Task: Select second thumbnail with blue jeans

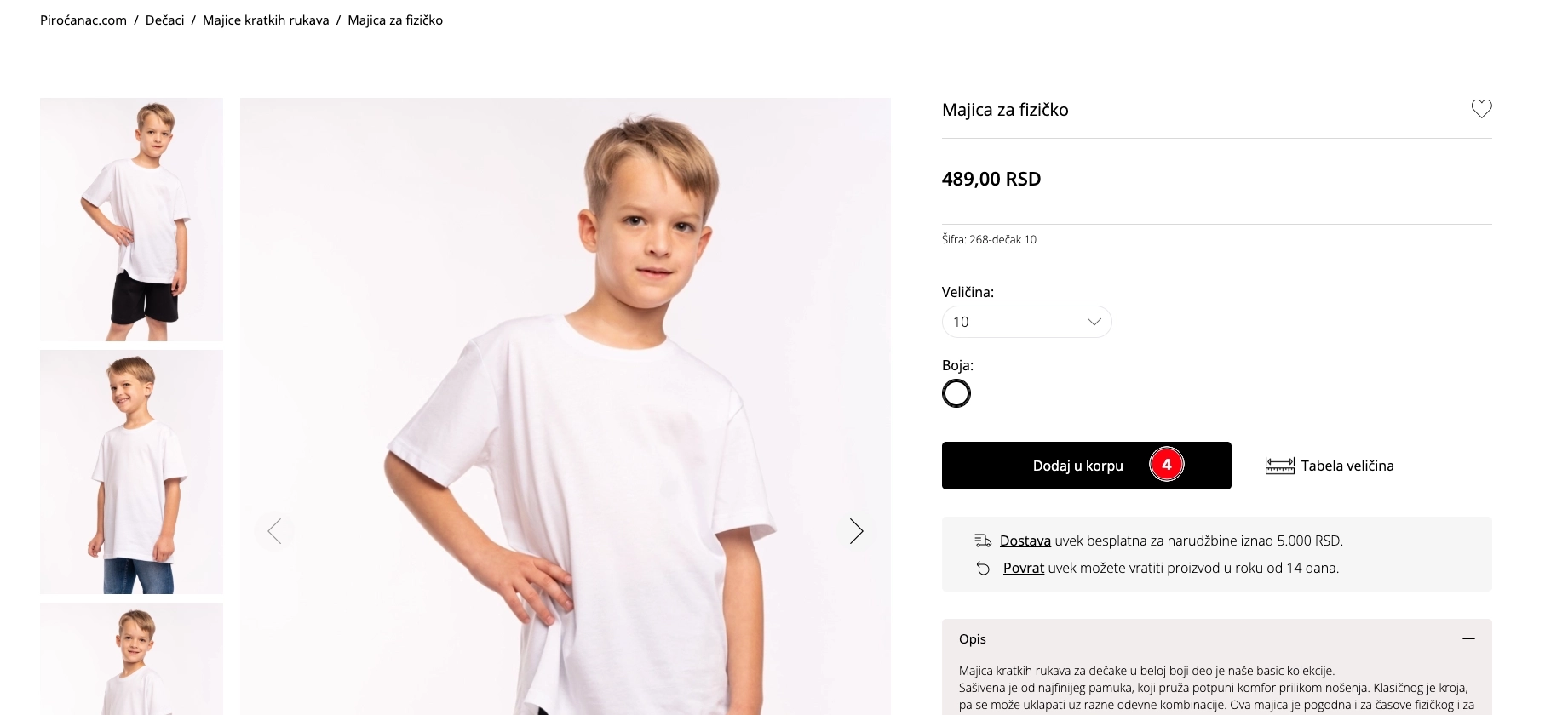Action: pyautogui.click(x=131, y=472)
